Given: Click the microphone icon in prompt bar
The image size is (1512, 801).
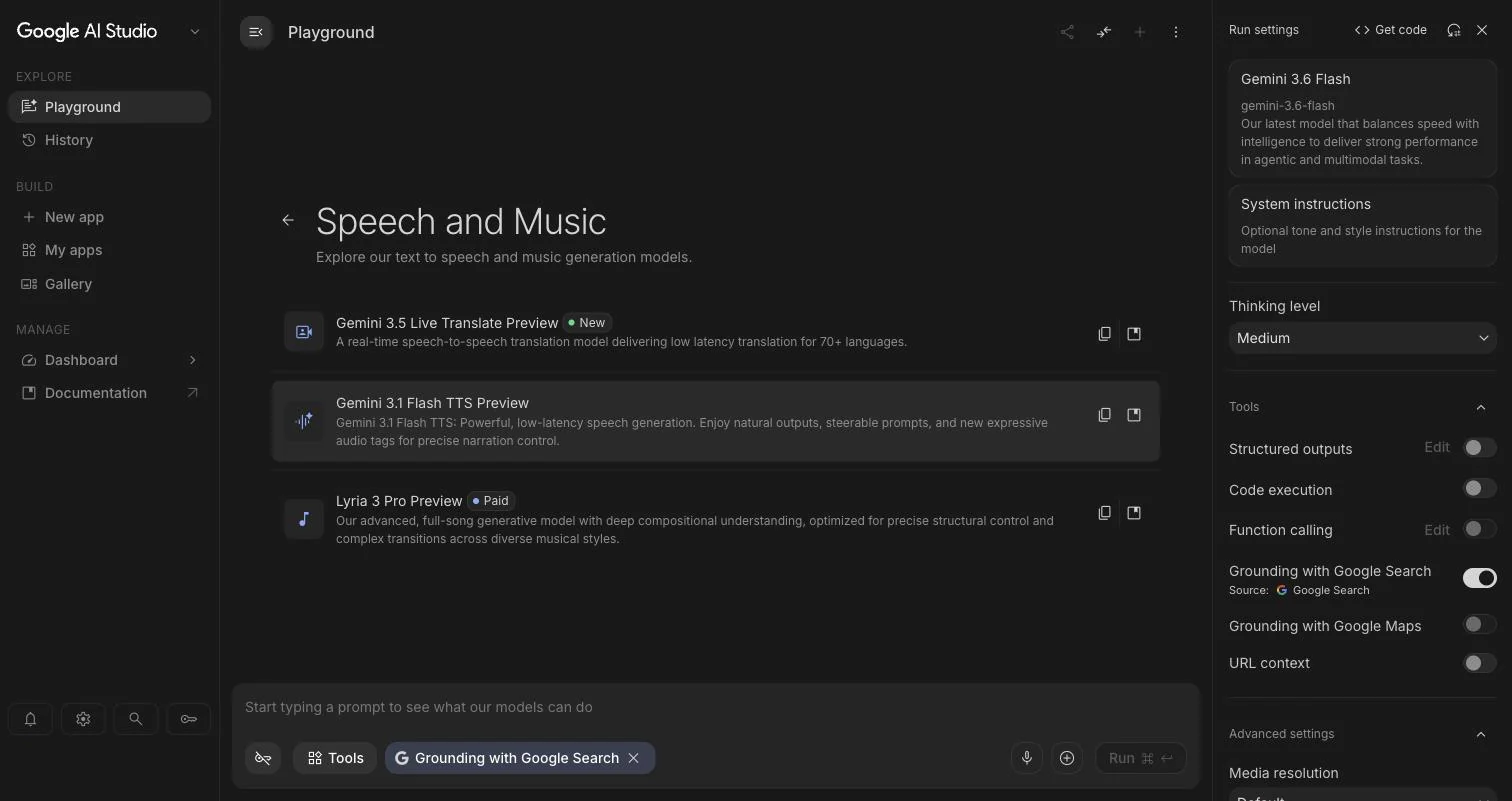Looking at the screenshot, I should click(x=1026, y=758).
